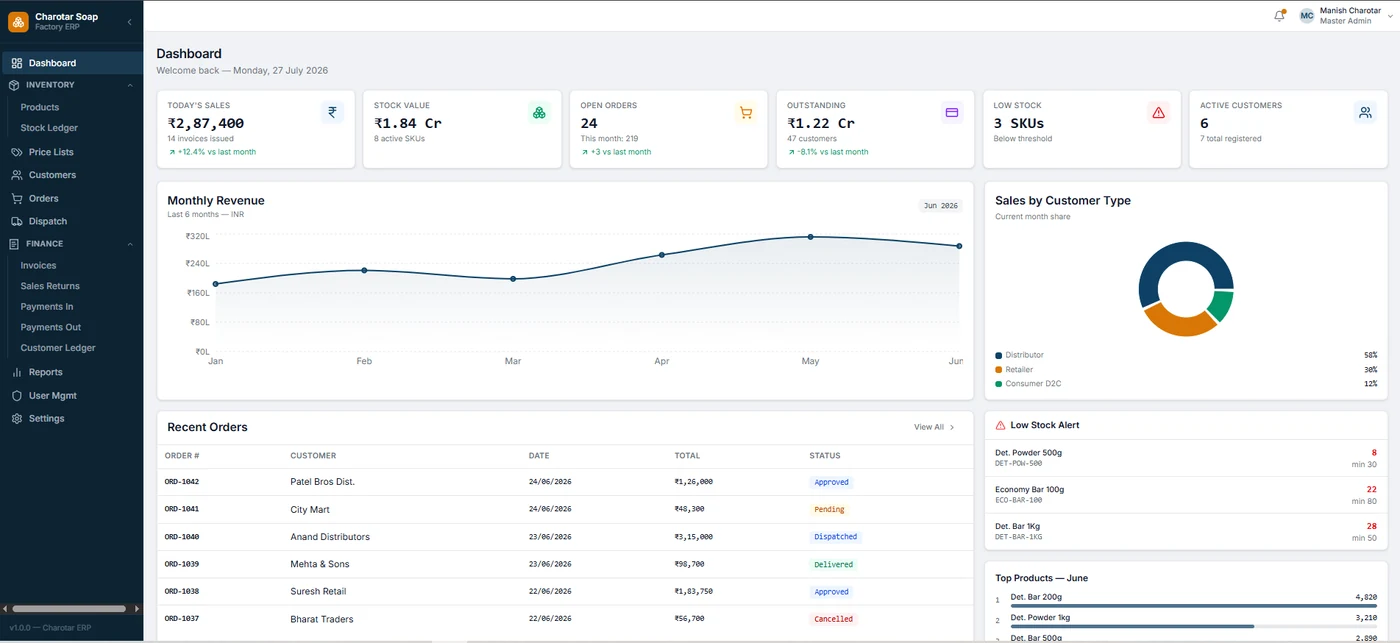The width and height of the screenshot is (1400, 643).
Task: Click customer Anand Distributors
Action: [330, 537]
